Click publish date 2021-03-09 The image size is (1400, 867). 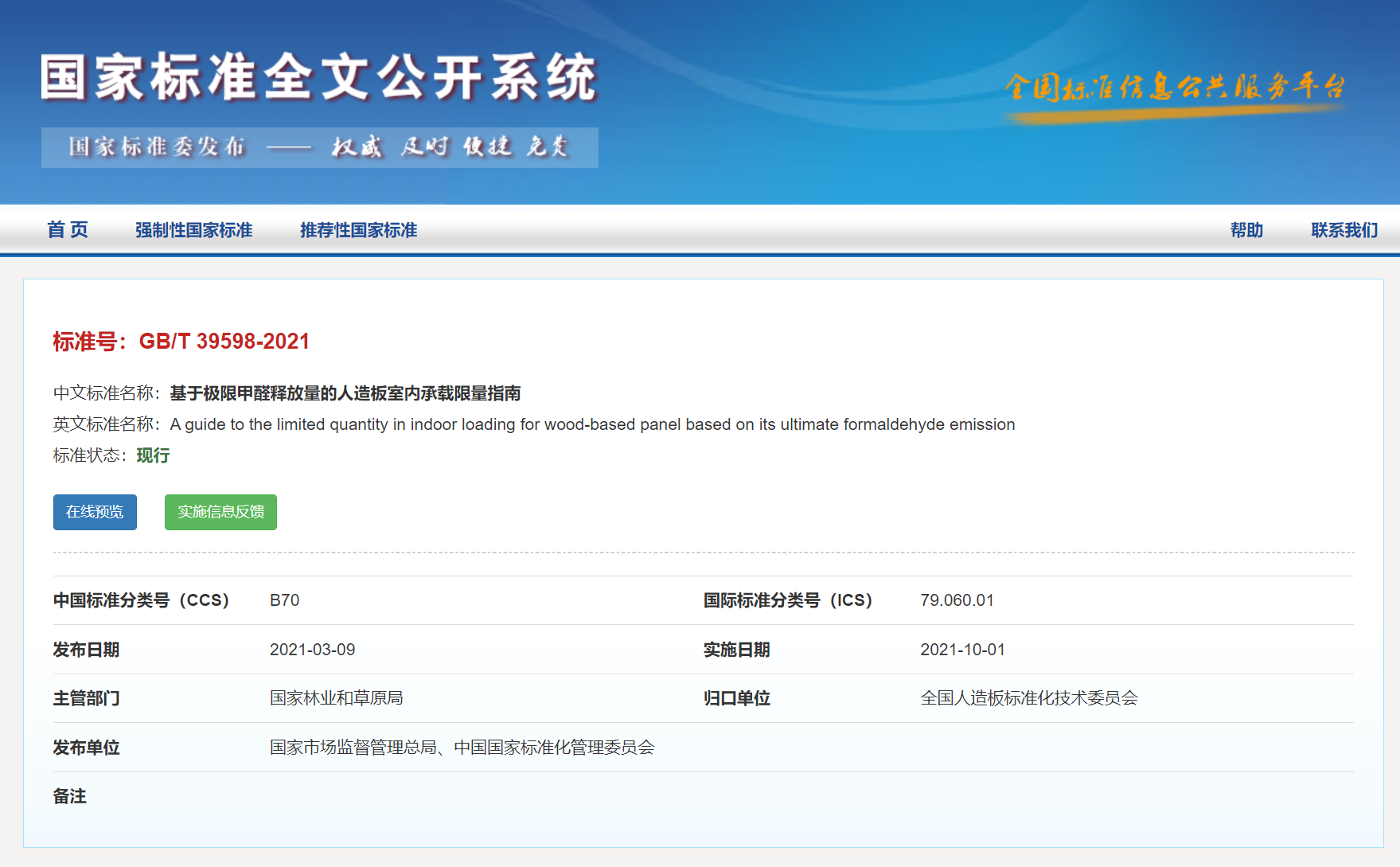312,650
